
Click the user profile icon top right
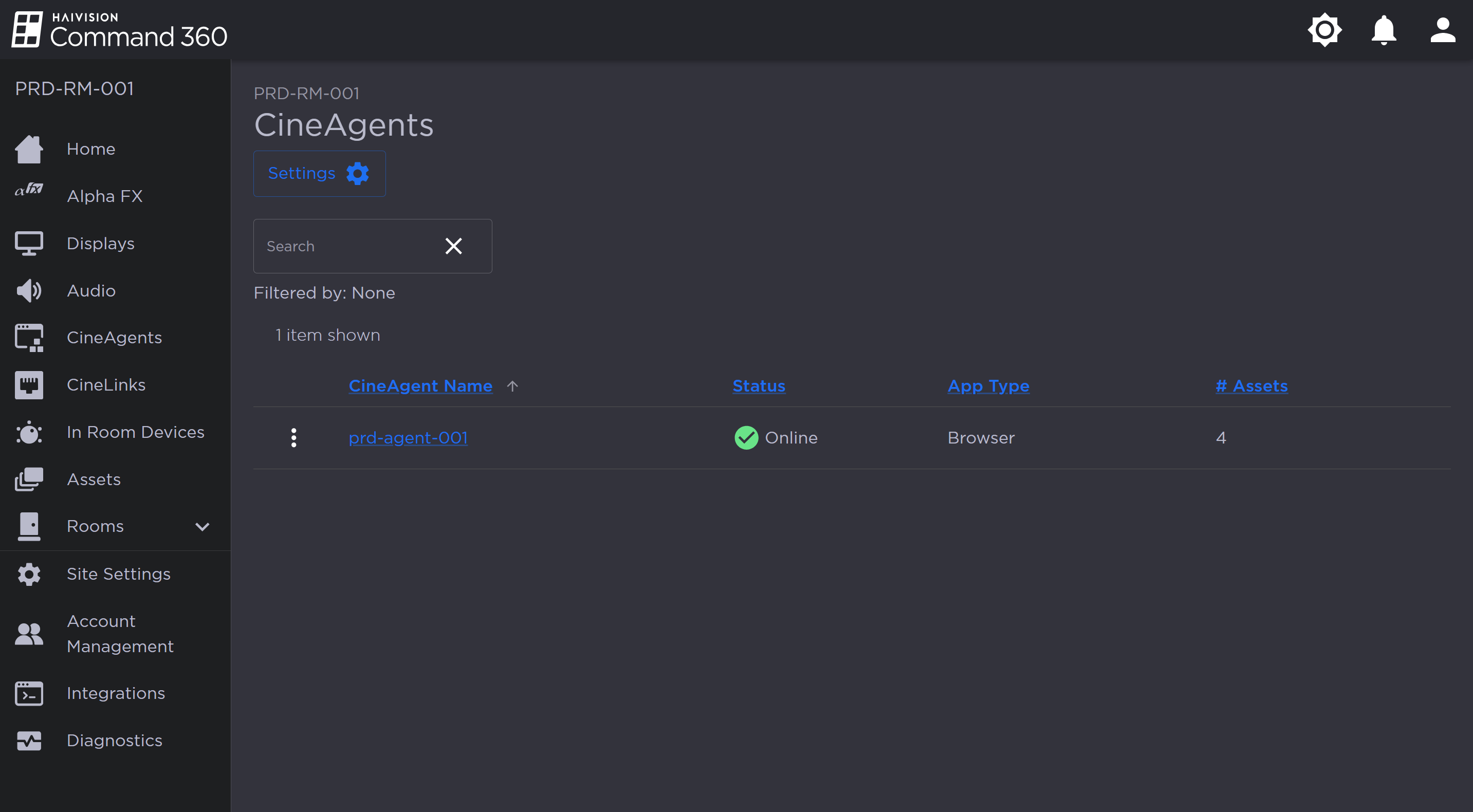(x=1442, y=30)
